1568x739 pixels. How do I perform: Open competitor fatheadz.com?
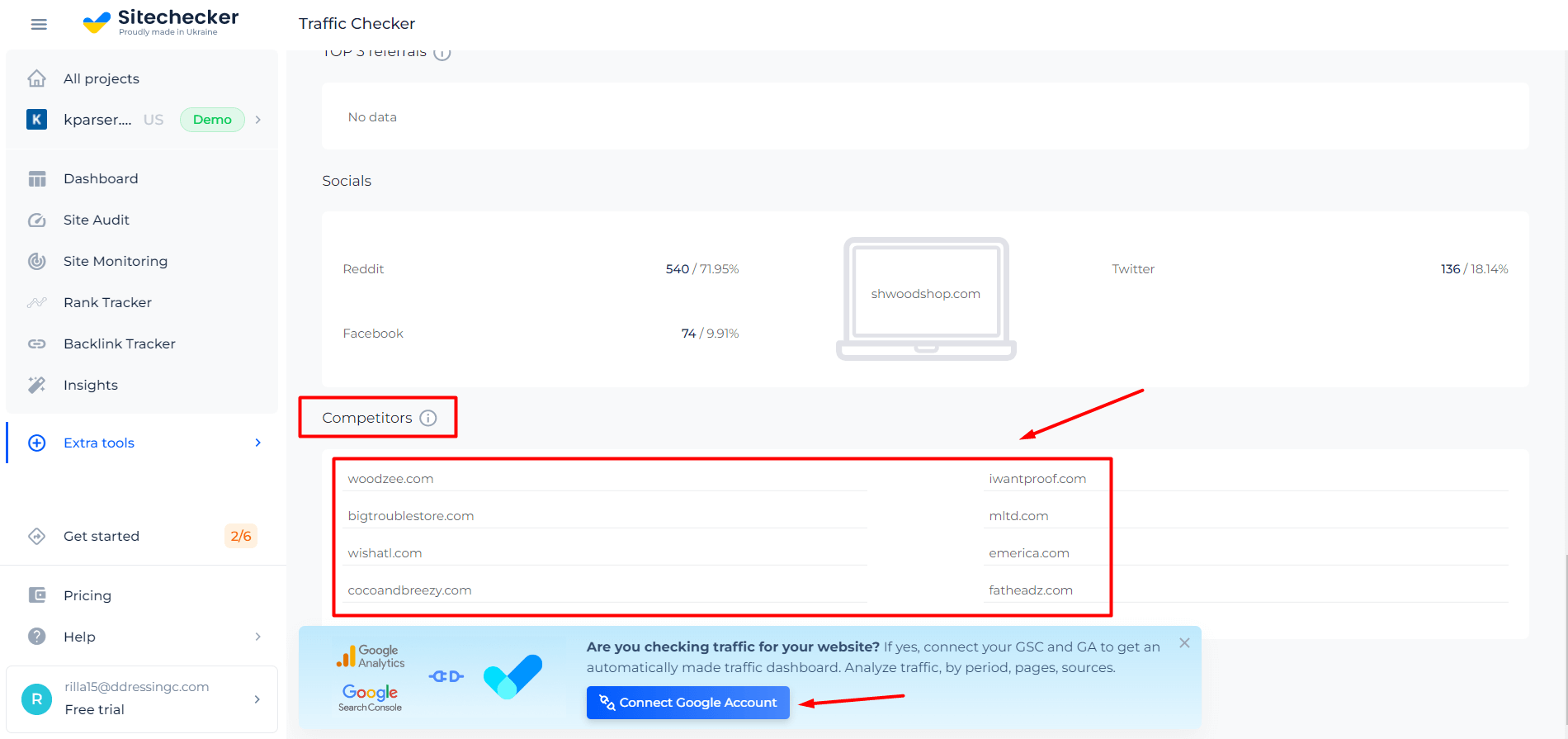pos(1031,590)
